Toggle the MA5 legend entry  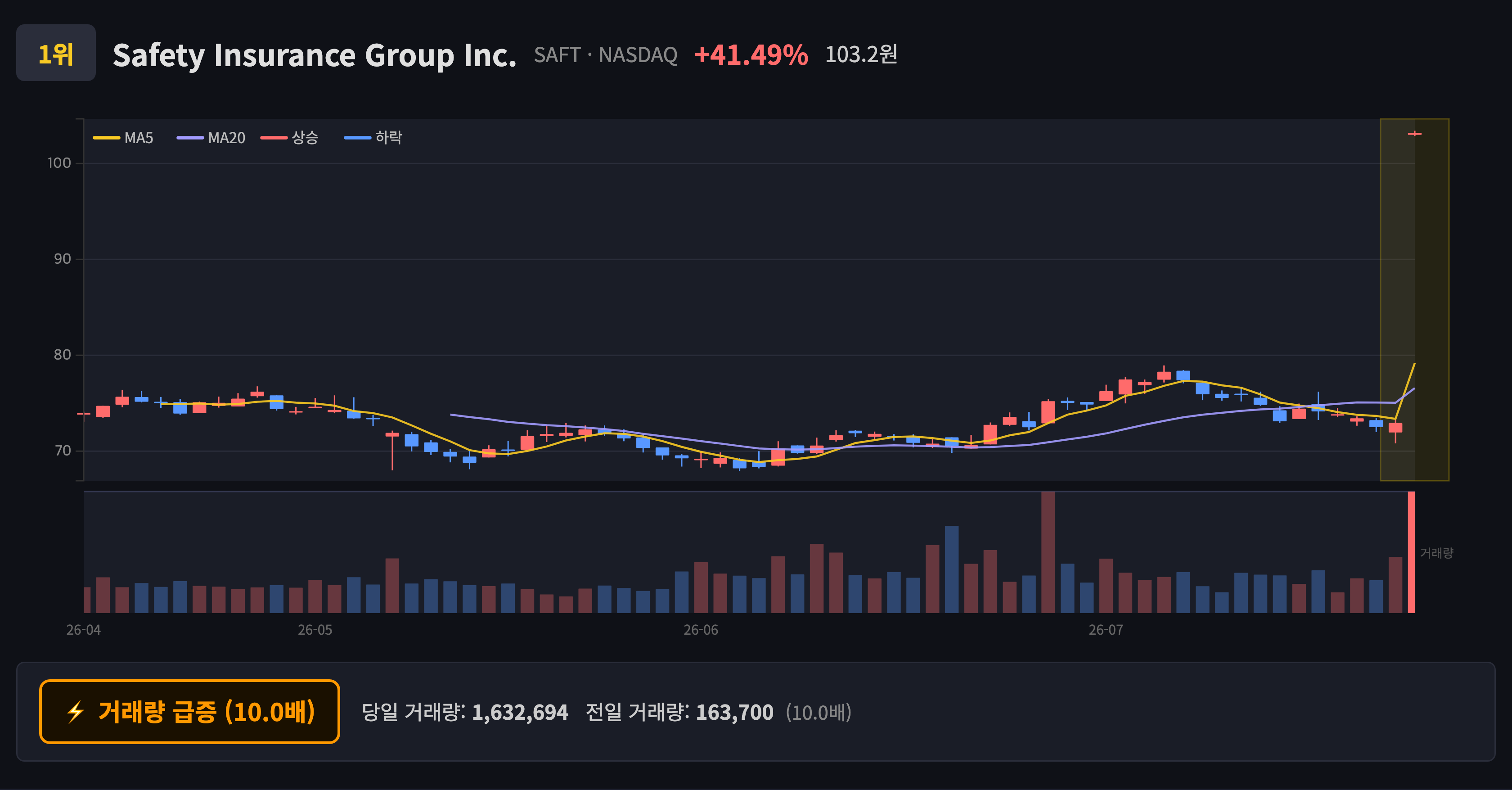123,138
